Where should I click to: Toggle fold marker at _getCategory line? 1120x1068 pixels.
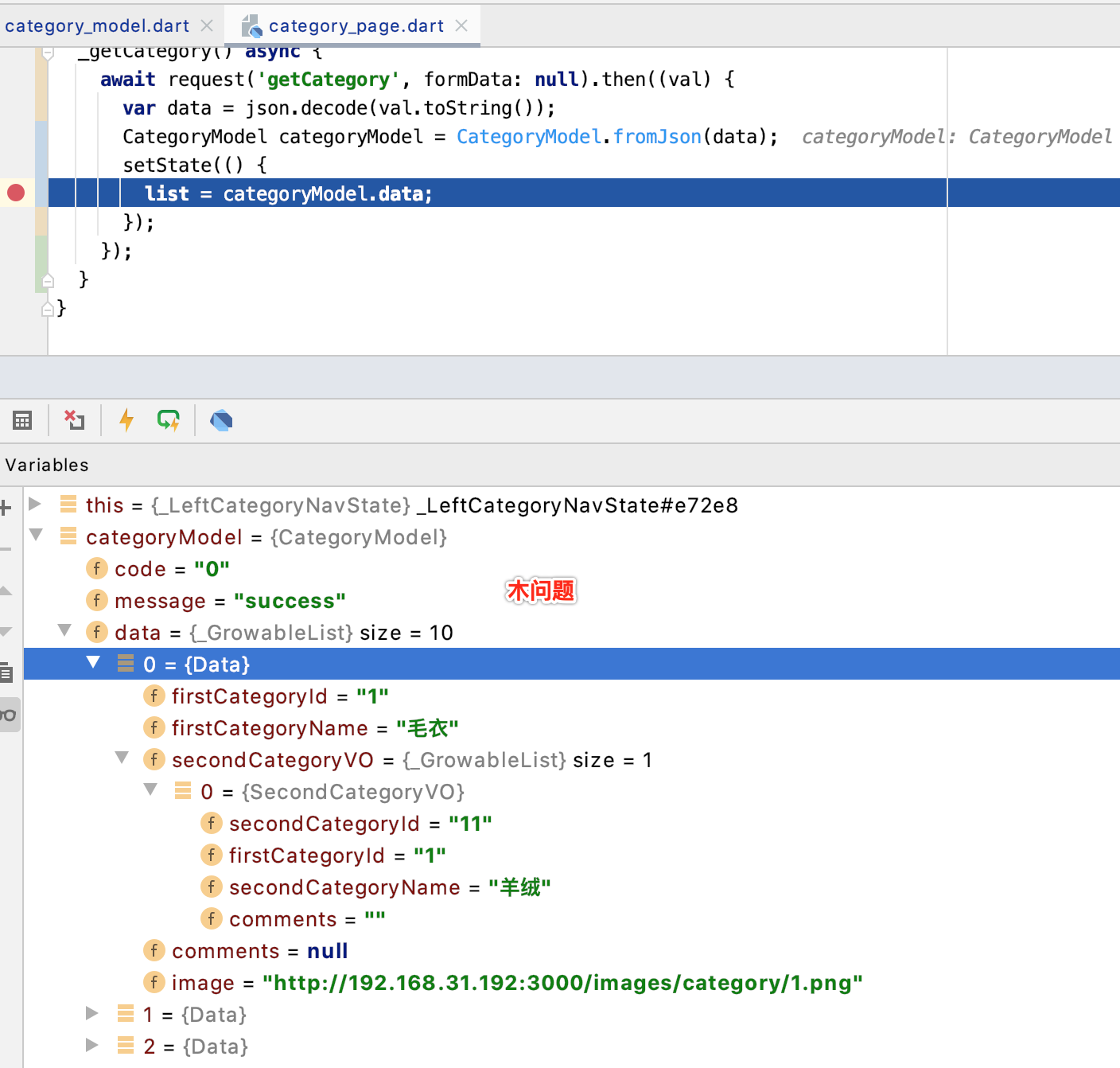tap(48, 53)
